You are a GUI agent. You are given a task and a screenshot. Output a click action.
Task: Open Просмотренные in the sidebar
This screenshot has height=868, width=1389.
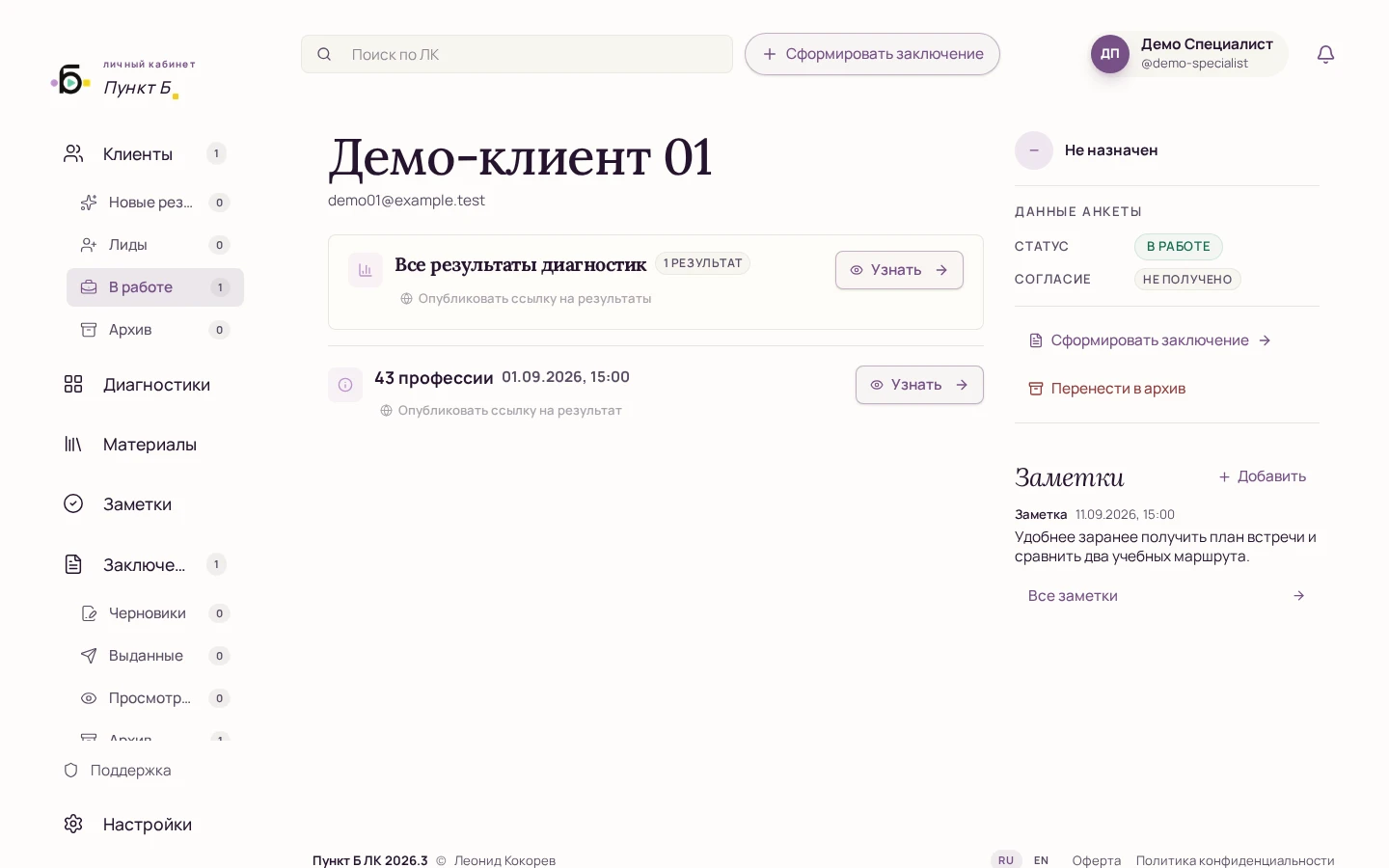point(155,698)
